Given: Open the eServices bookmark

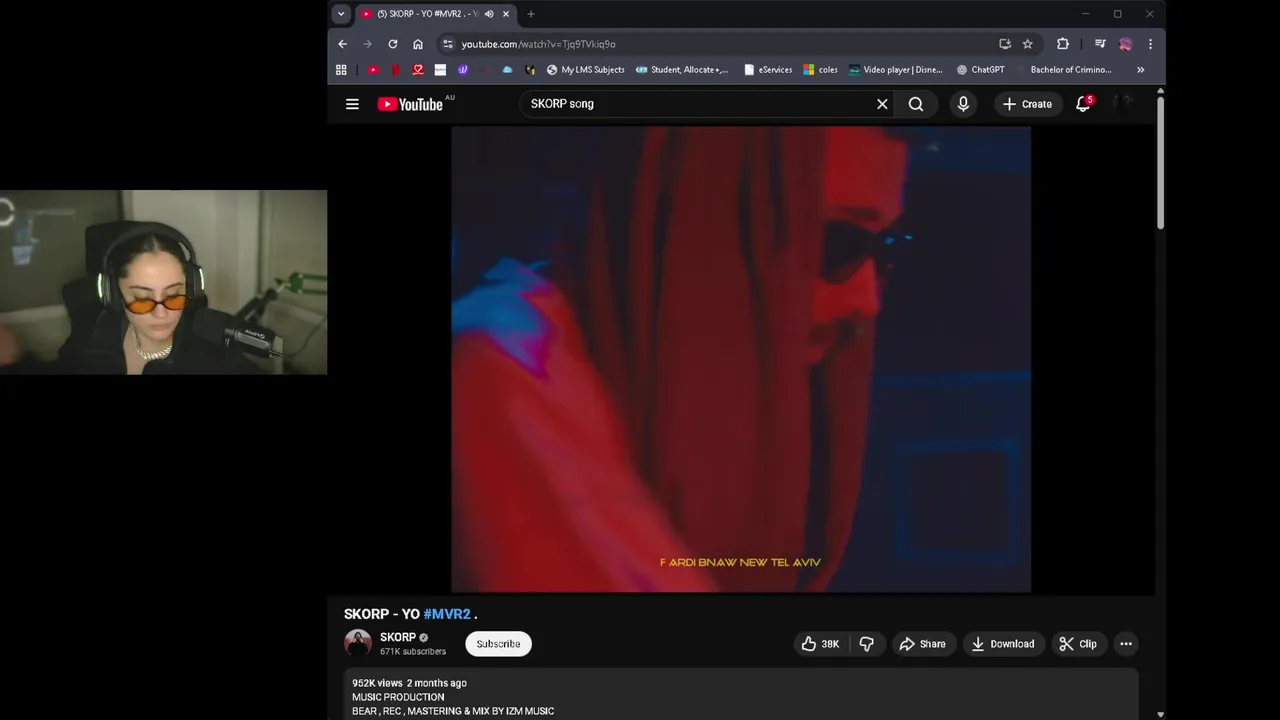Looking at the screenshot, I should [x=768, y=70].
